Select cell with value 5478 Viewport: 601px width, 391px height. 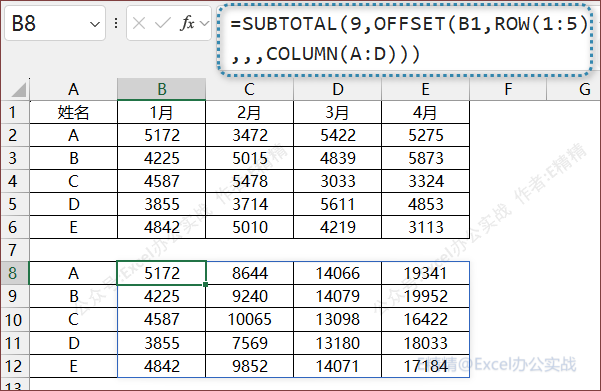[x=250, y=181]
